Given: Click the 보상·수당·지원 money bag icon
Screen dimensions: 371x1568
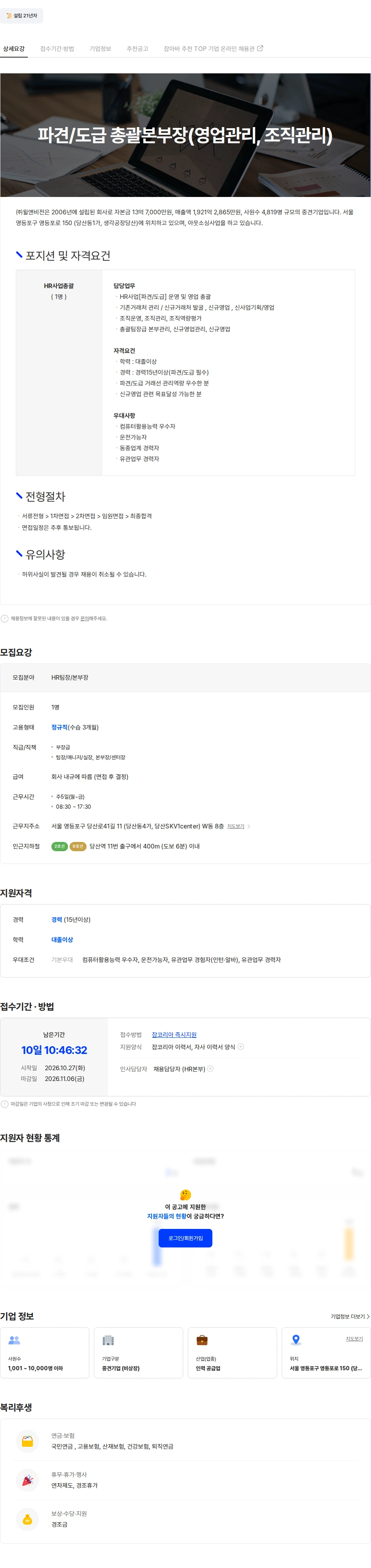Looking at the screenshot, I should 27,1519.
